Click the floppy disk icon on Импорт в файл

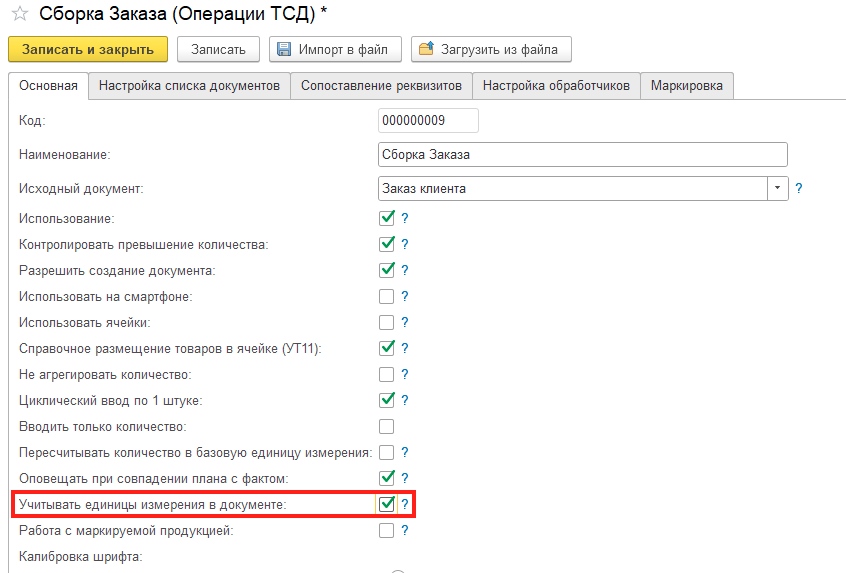284,49
